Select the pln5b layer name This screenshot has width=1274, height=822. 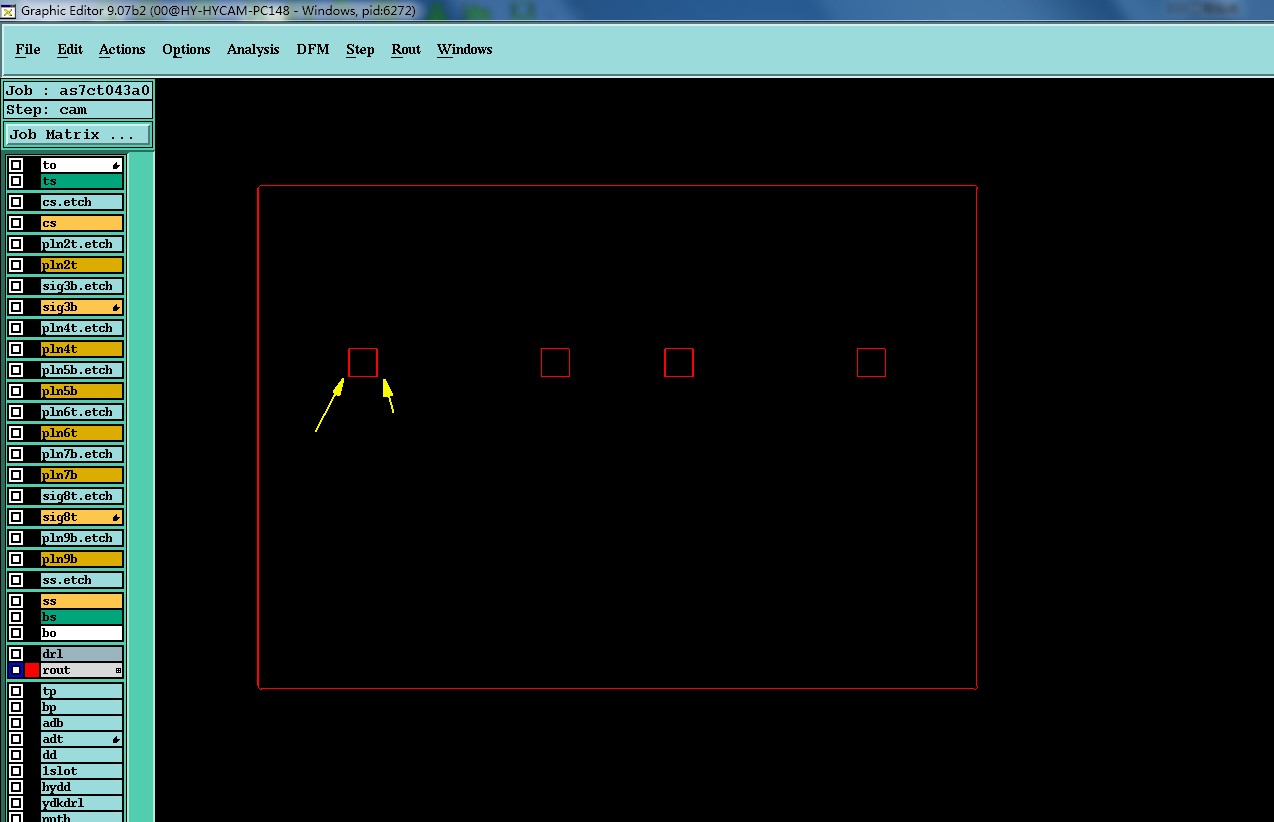[82, 391]
